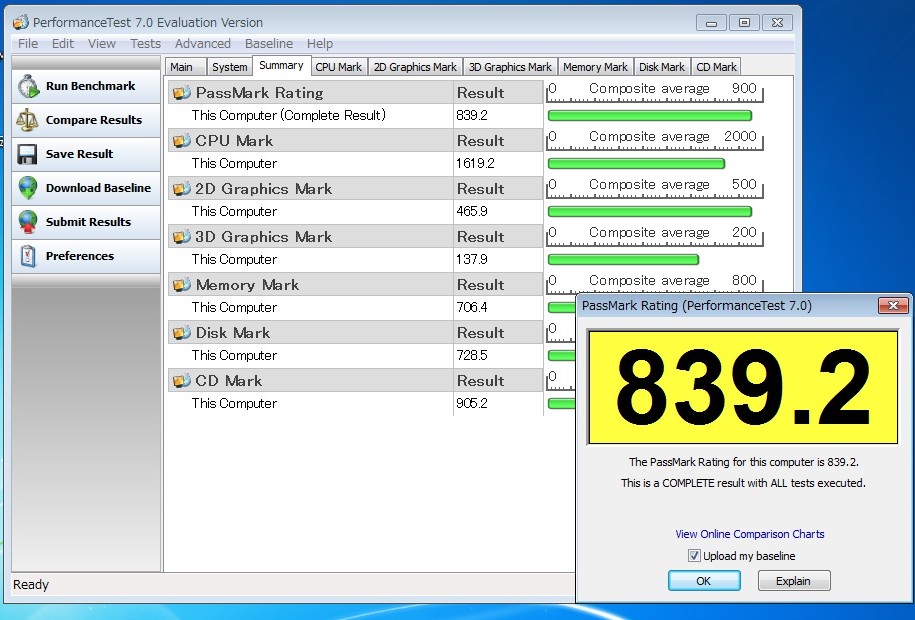The width and height of the screenshot is (915, 620).
Task: Select the Memory Mark result value 706.4
Action: pyautogui.click(x=472, y=307)
